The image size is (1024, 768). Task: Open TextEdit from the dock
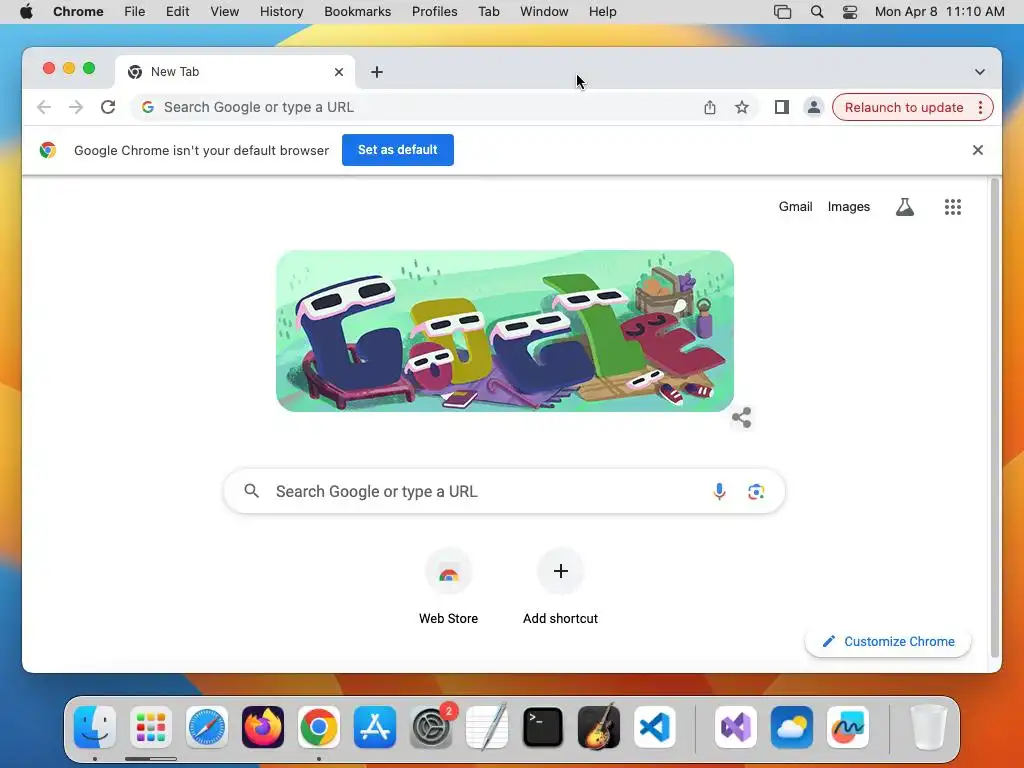[x=487, y=727]
